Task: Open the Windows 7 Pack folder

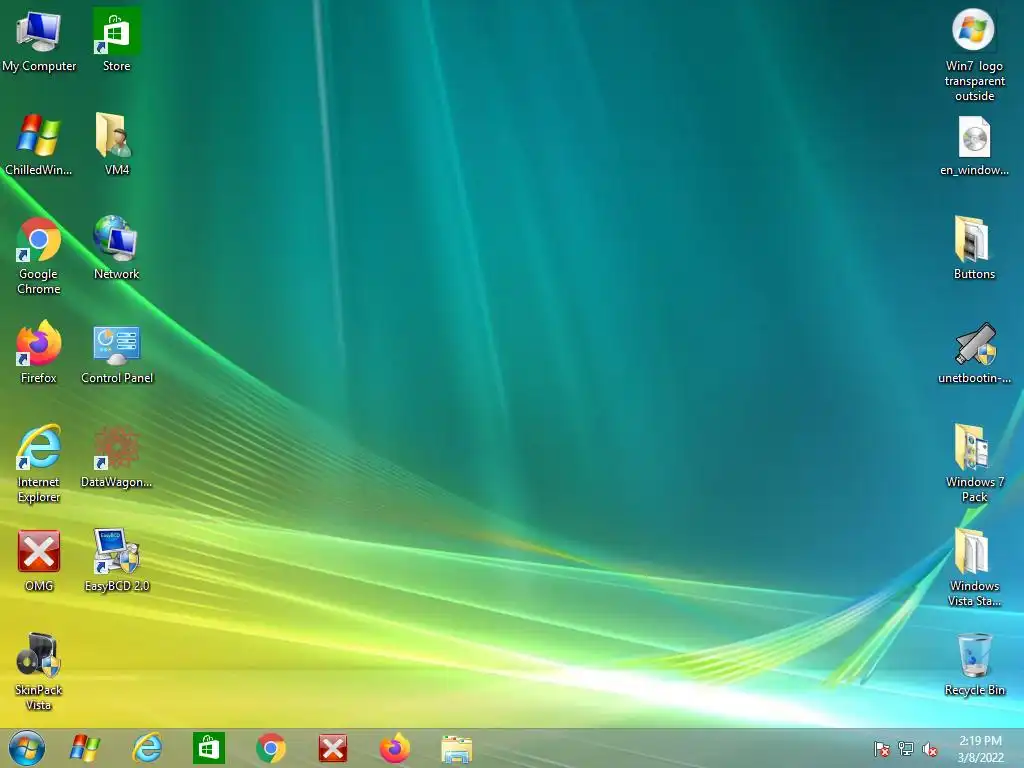Action: pyautogui.click(x=974, y=464)
